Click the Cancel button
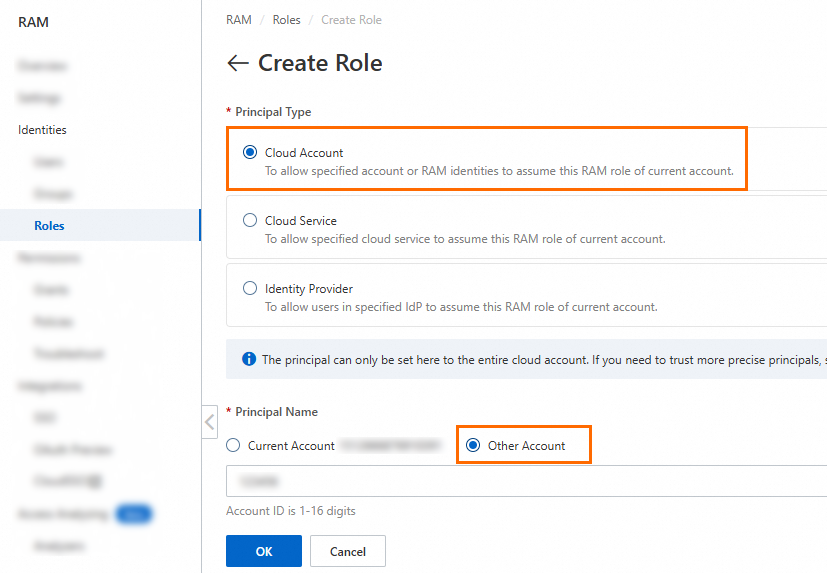Image resolution: width=827 pixels, height=573 pixels. coord(347,551)
